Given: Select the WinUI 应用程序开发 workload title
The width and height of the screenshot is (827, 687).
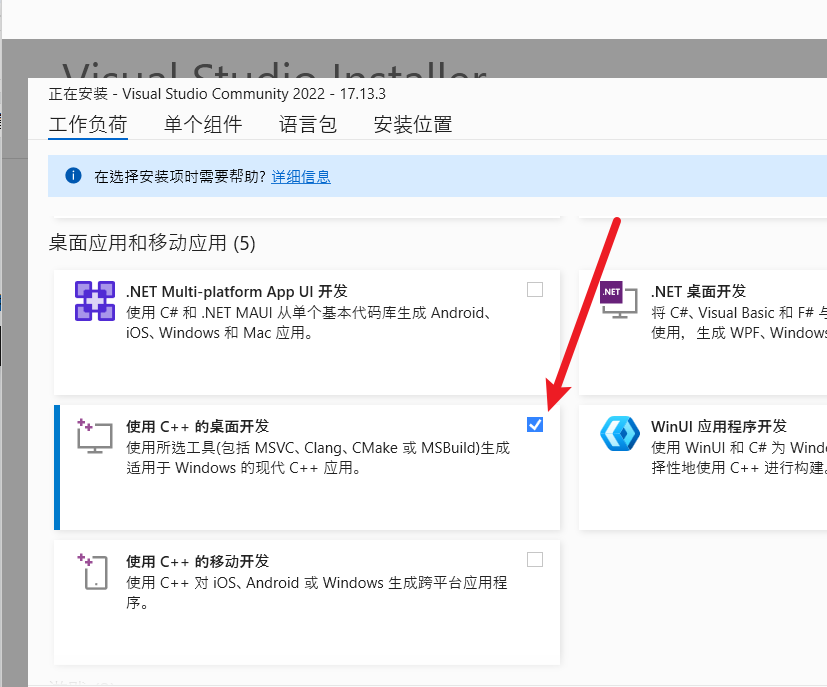Looking at the screenshot, I should (x=719, y=427).
